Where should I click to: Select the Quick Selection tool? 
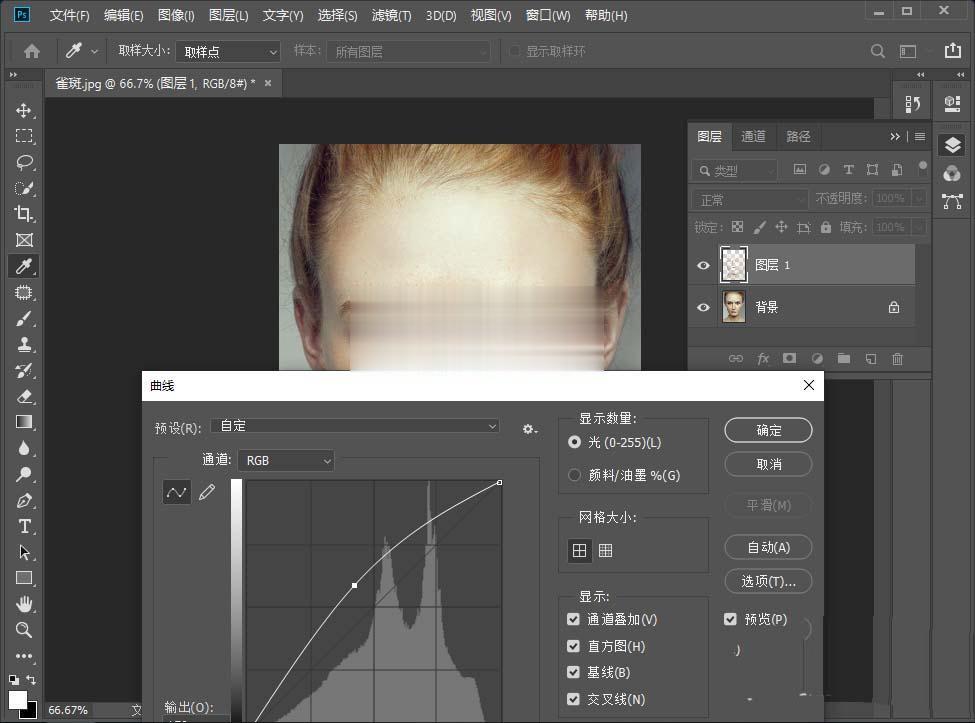click(24, 188)
